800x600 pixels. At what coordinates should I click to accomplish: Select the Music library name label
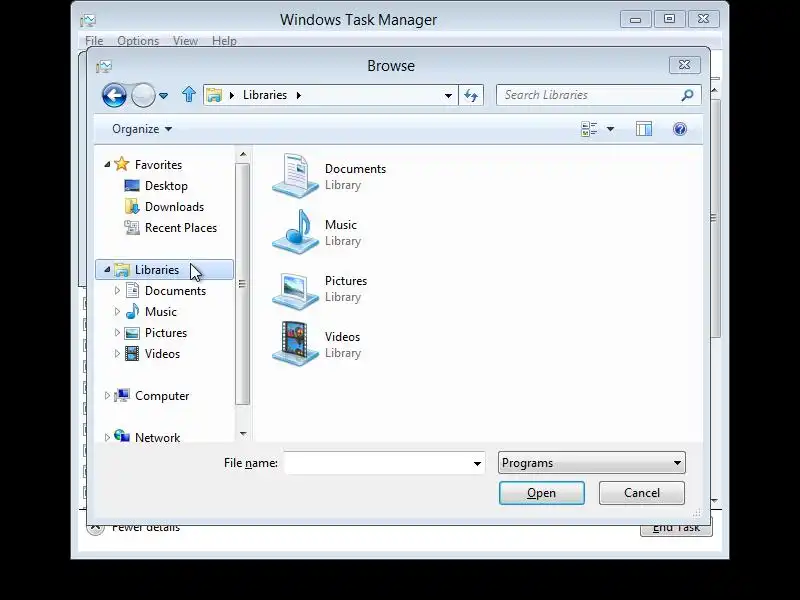[x=341, y=225]
